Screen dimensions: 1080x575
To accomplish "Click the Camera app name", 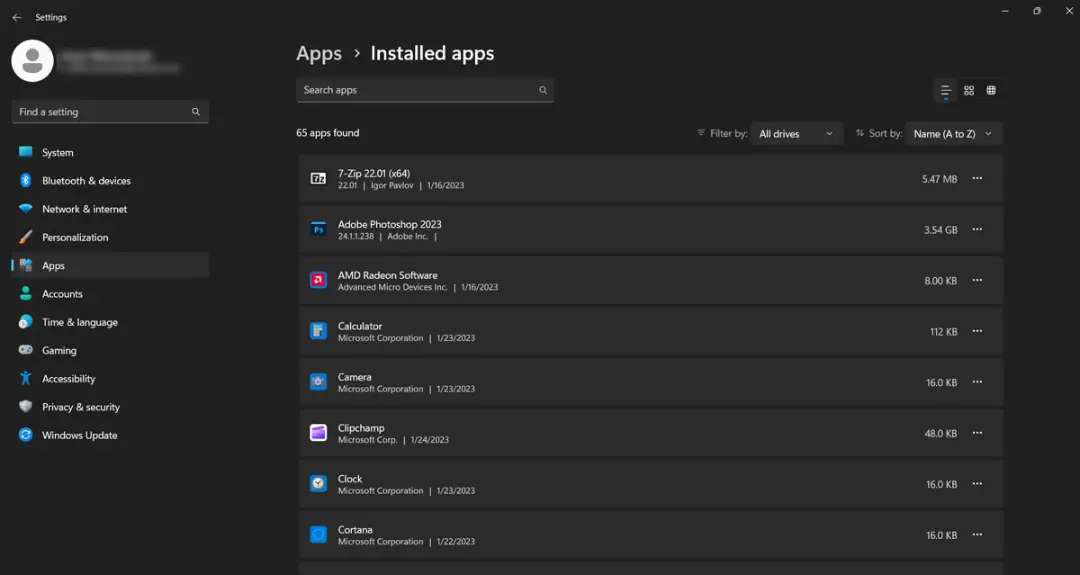I will coord(355,377).
